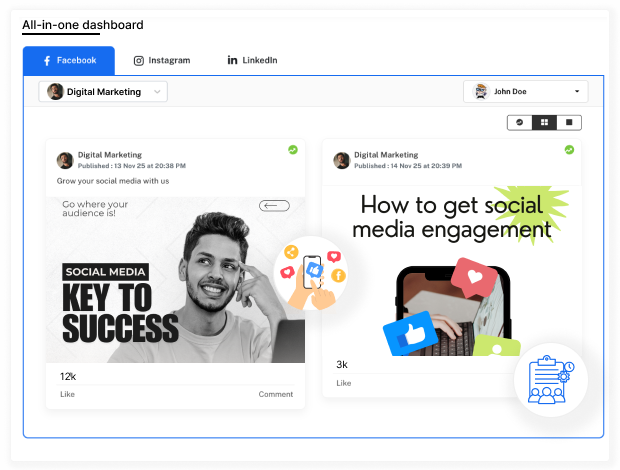This screenshot has height=470, width=620.
Task: Click the Facebook logo icon
Action: (47, 60)
